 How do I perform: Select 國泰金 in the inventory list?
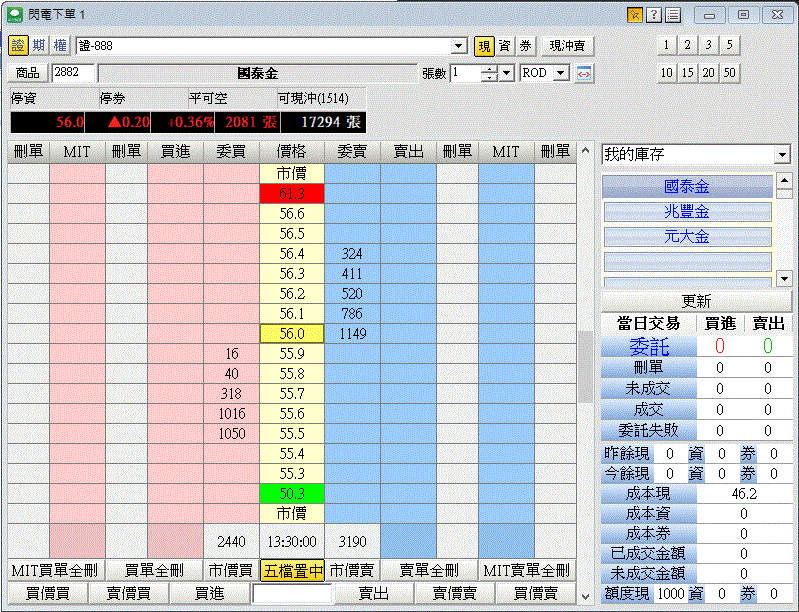pyautogui.click(x=687, y=187)
